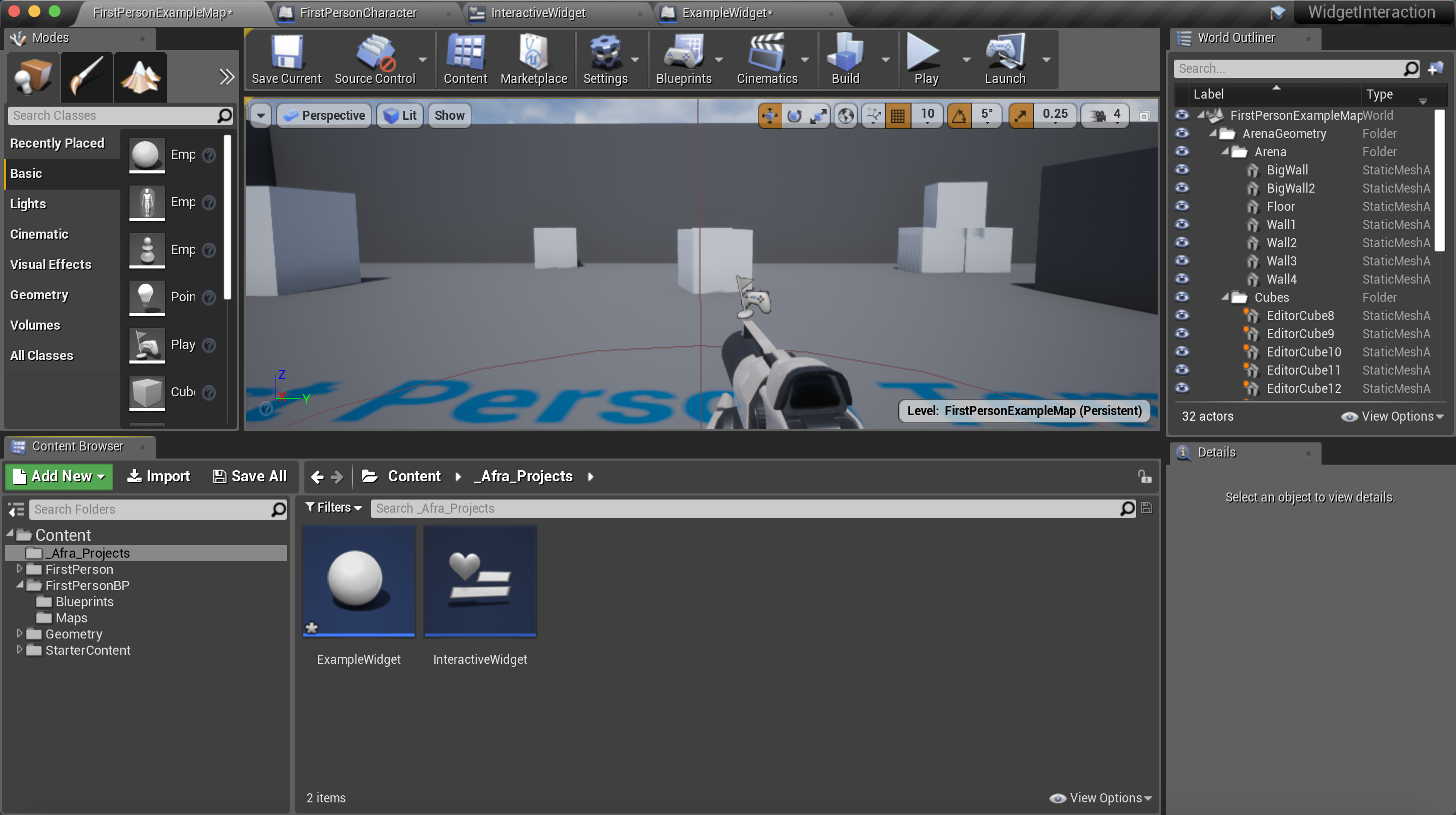The height and width of the screenshot is (815, 1456).
Task: Click the Save Current toolbar icon
Action: point(286,58)
